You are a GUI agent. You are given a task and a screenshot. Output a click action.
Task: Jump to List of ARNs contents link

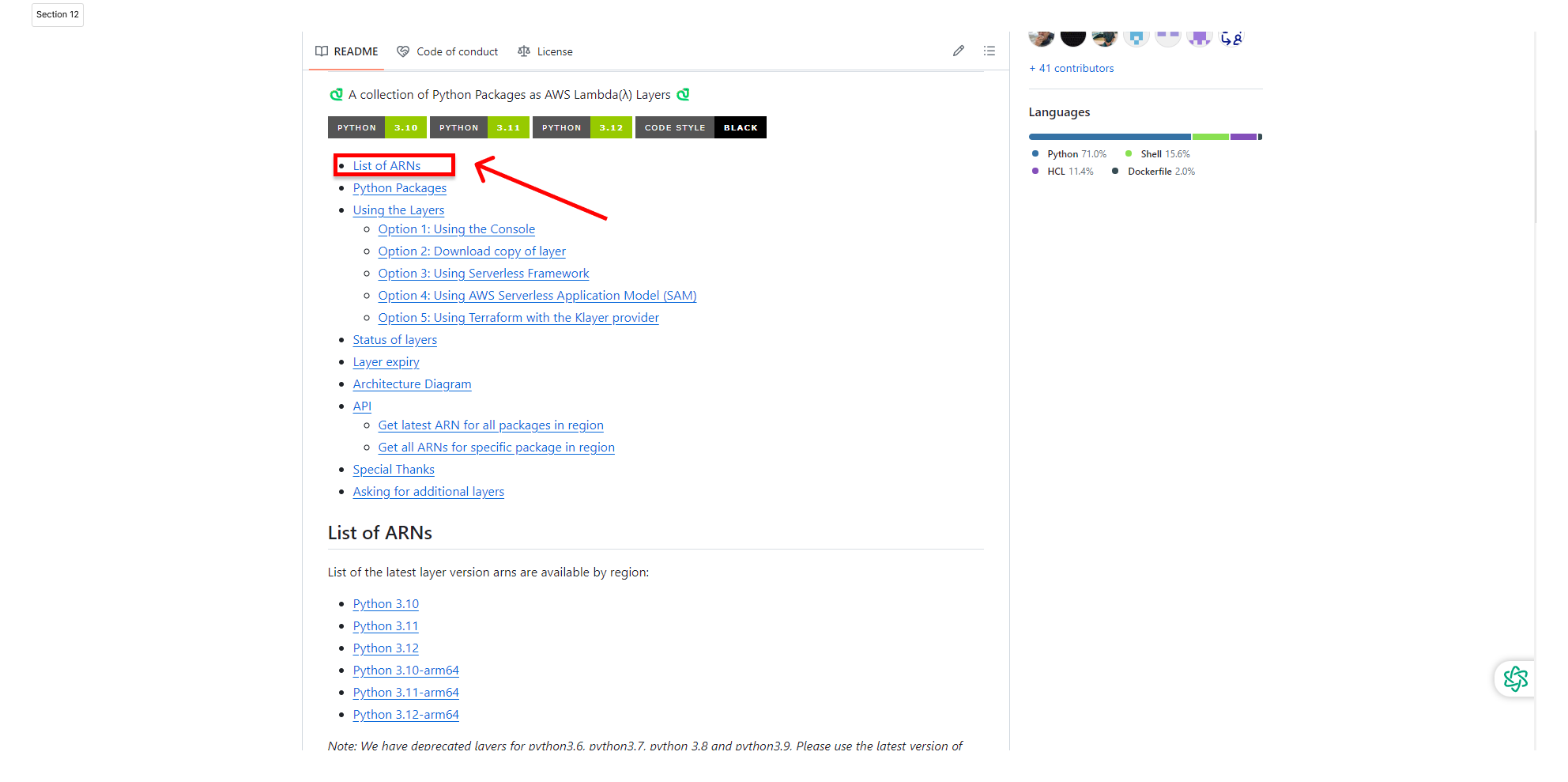[386, 166]
